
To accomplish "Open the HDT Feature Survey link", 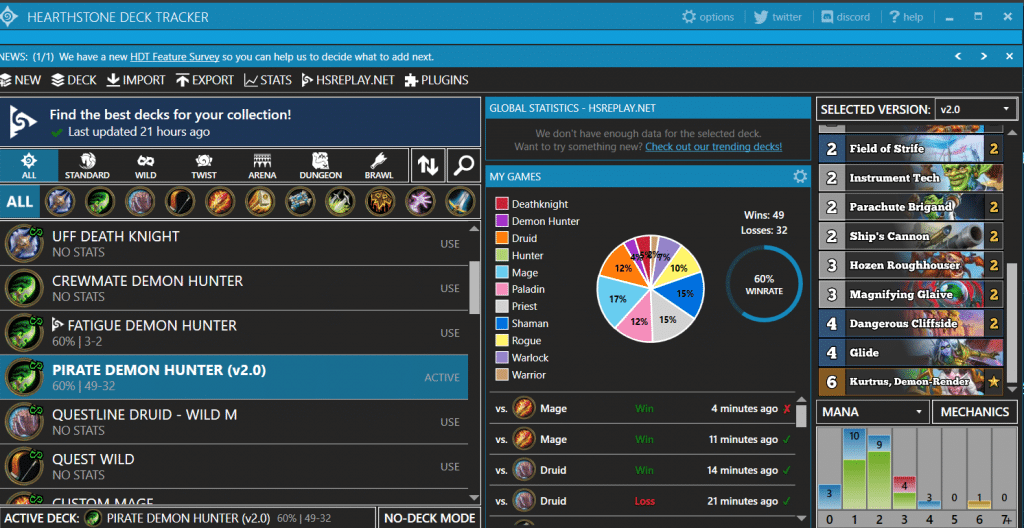I will (x=174, y=57).
